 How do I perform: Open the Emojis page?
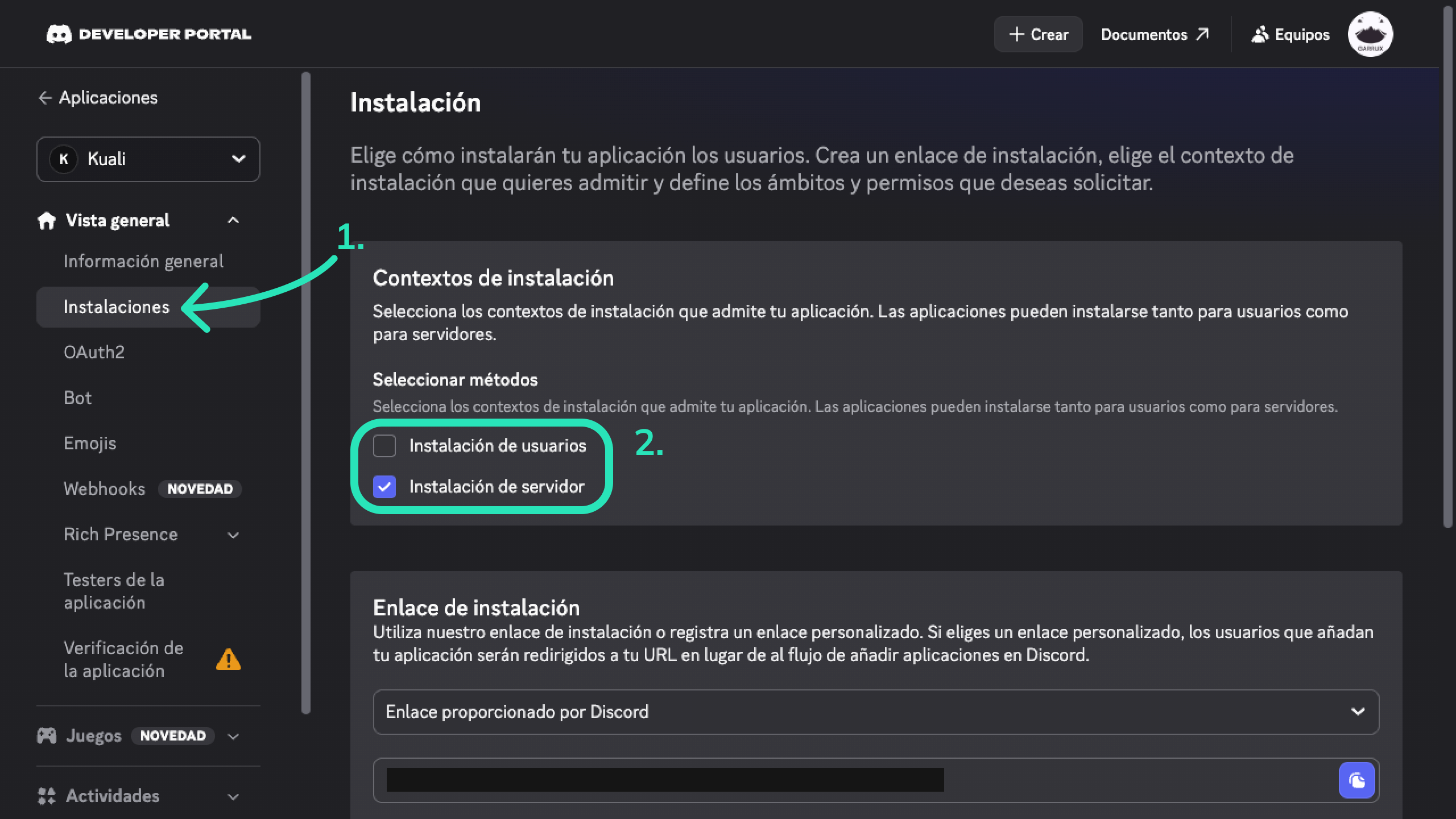[90, 444]
